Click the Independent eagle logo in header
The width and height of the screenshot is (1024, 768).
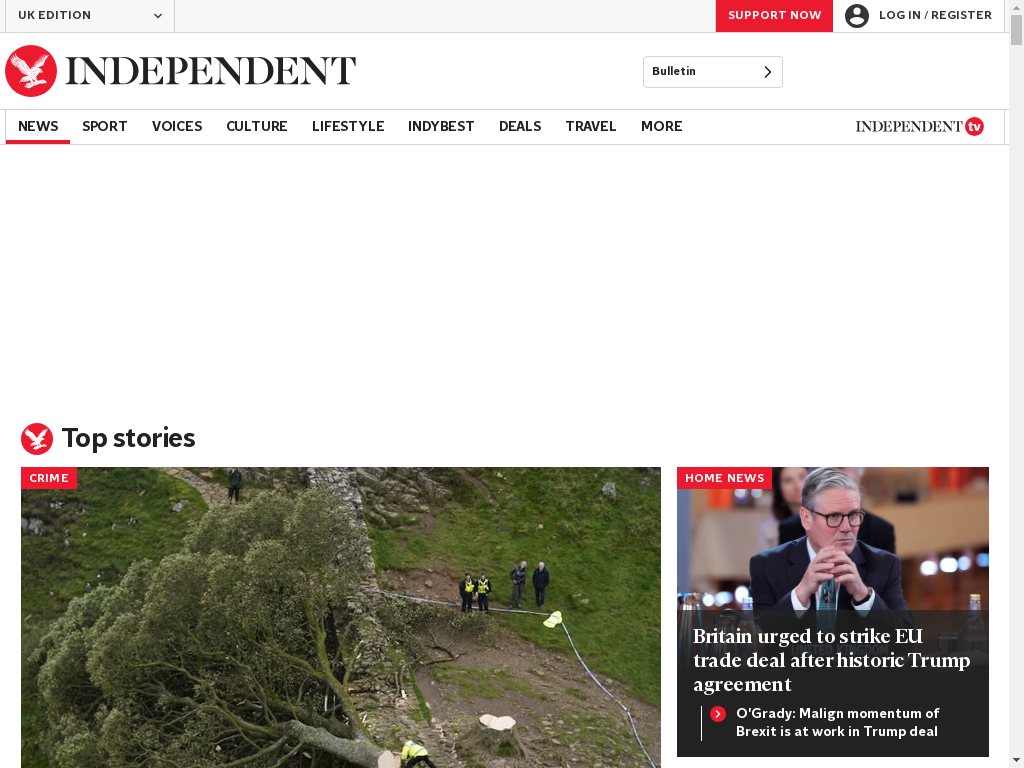pyautogui.click(x=31, y=71)
